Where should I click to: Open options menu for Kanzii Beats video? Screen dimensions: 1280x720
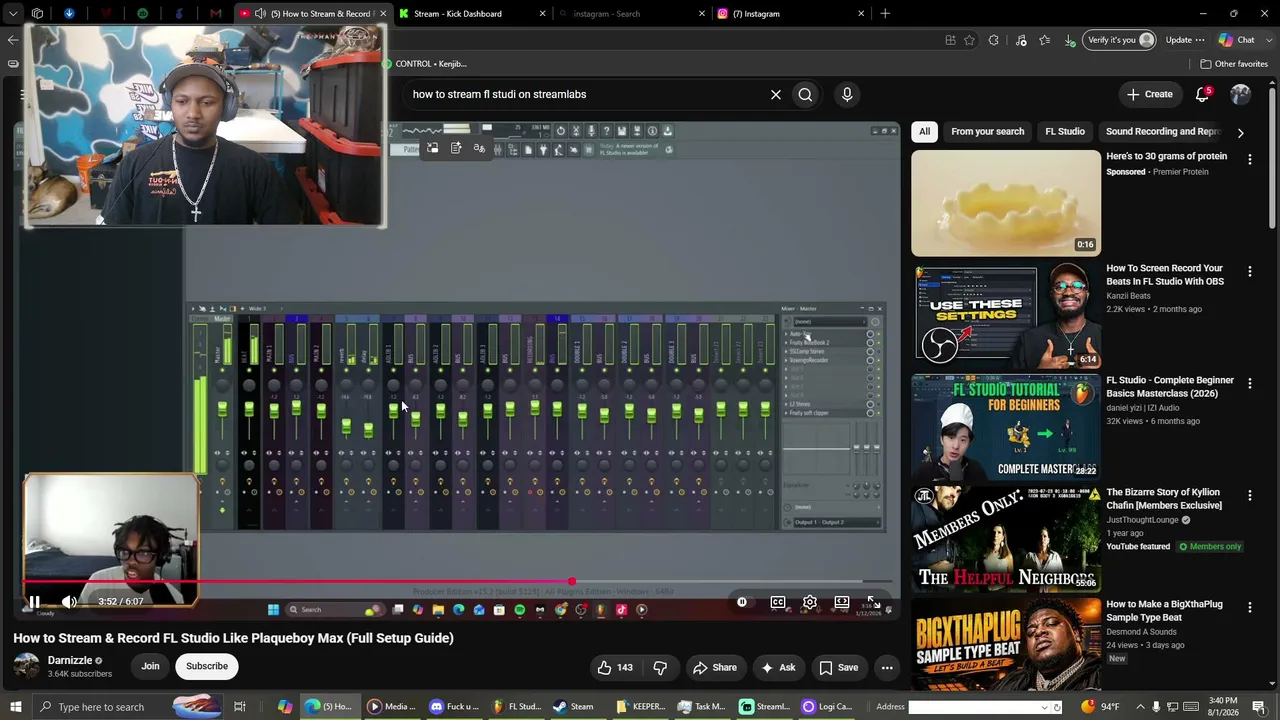pos(1249,271)
